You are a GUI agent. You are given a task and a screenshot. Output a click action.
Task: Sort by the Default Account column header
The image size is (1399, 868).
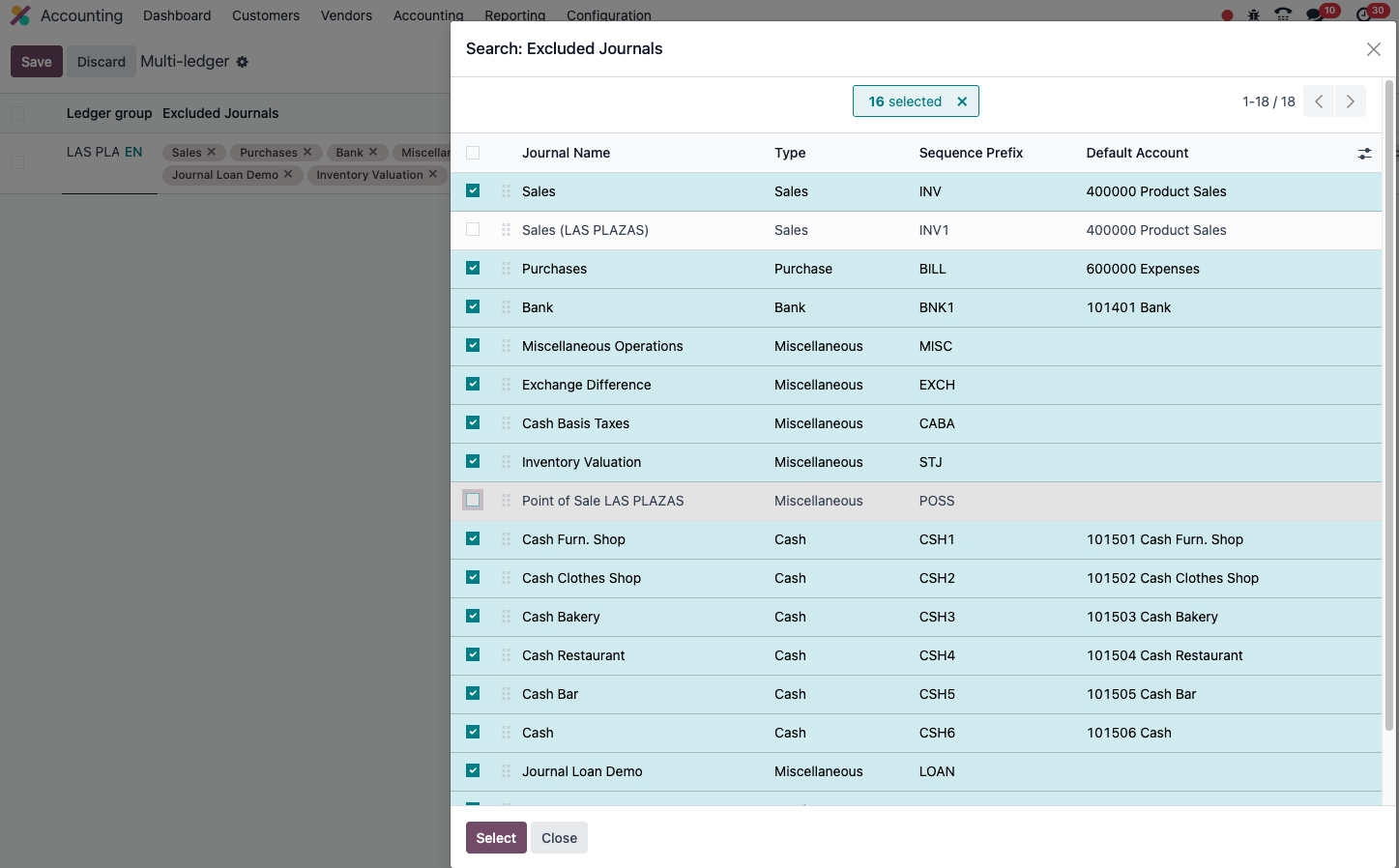pos(1137,153)
